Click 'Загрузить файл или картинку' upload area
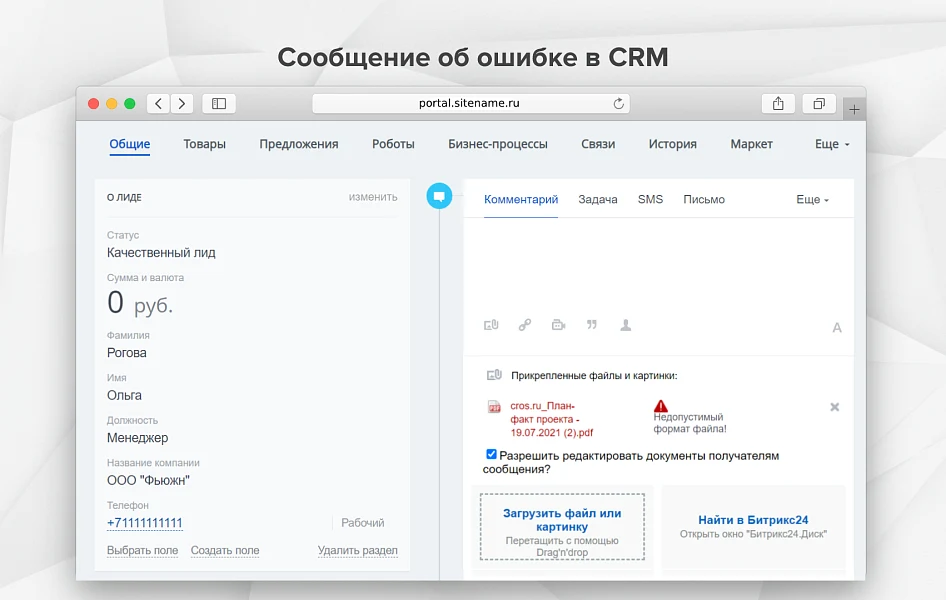The height and width of the screenshot is (600, 946). click(562, 526)
